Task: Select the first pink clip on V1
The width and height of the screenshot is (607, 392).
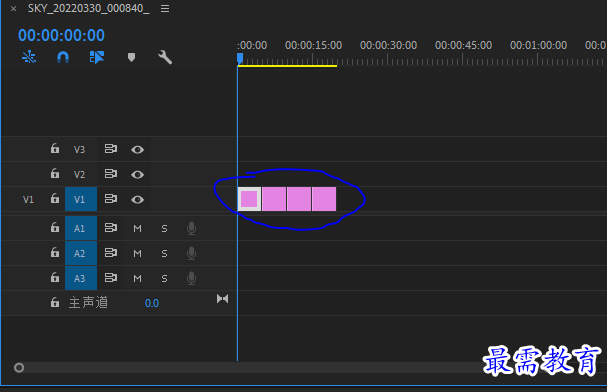Action: click(x=249, y=199)
